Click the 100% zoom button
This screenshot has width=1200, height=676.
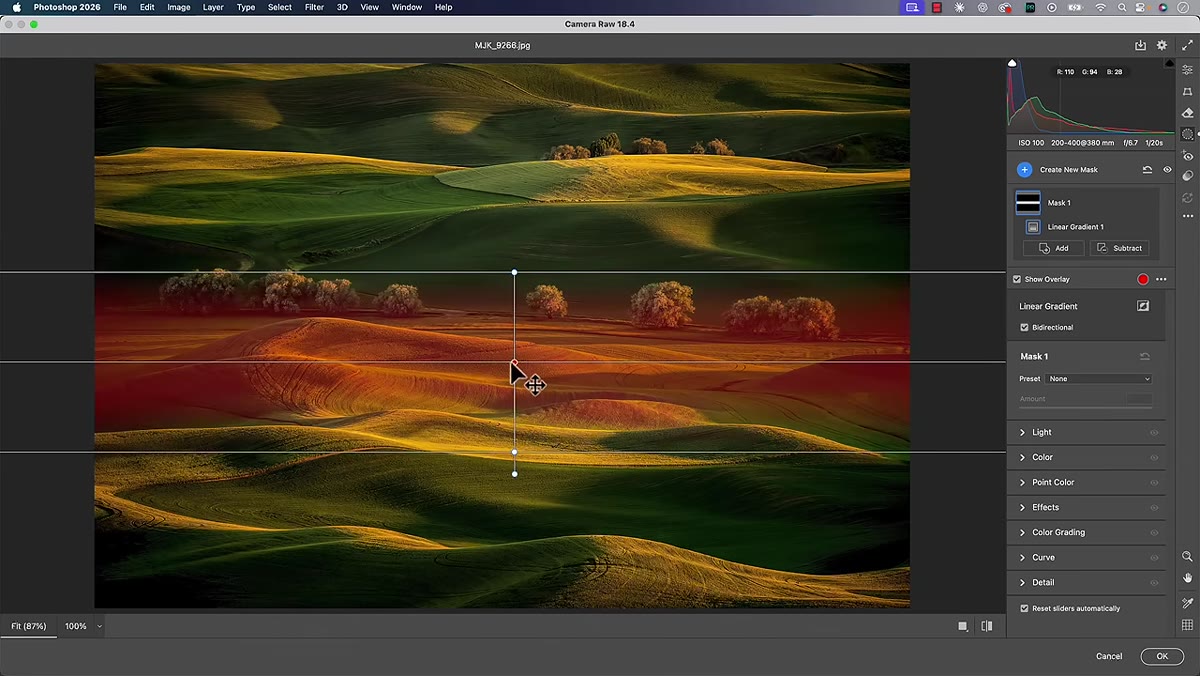coord(76,626)
